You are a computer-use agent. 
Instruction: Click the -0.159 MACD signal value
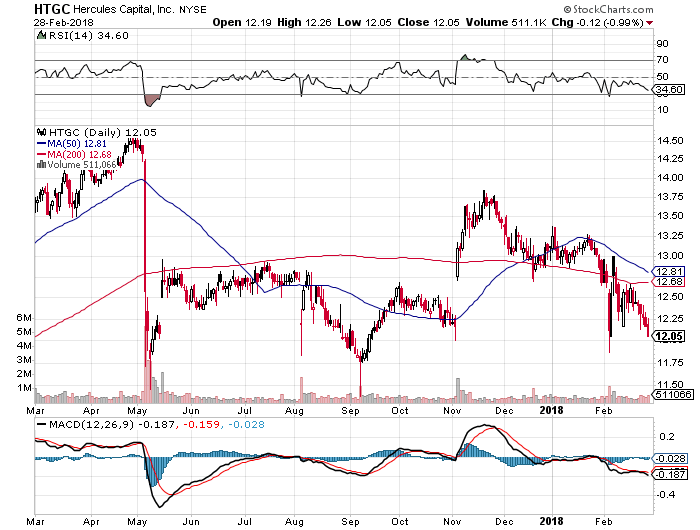[x=200, y=425]
